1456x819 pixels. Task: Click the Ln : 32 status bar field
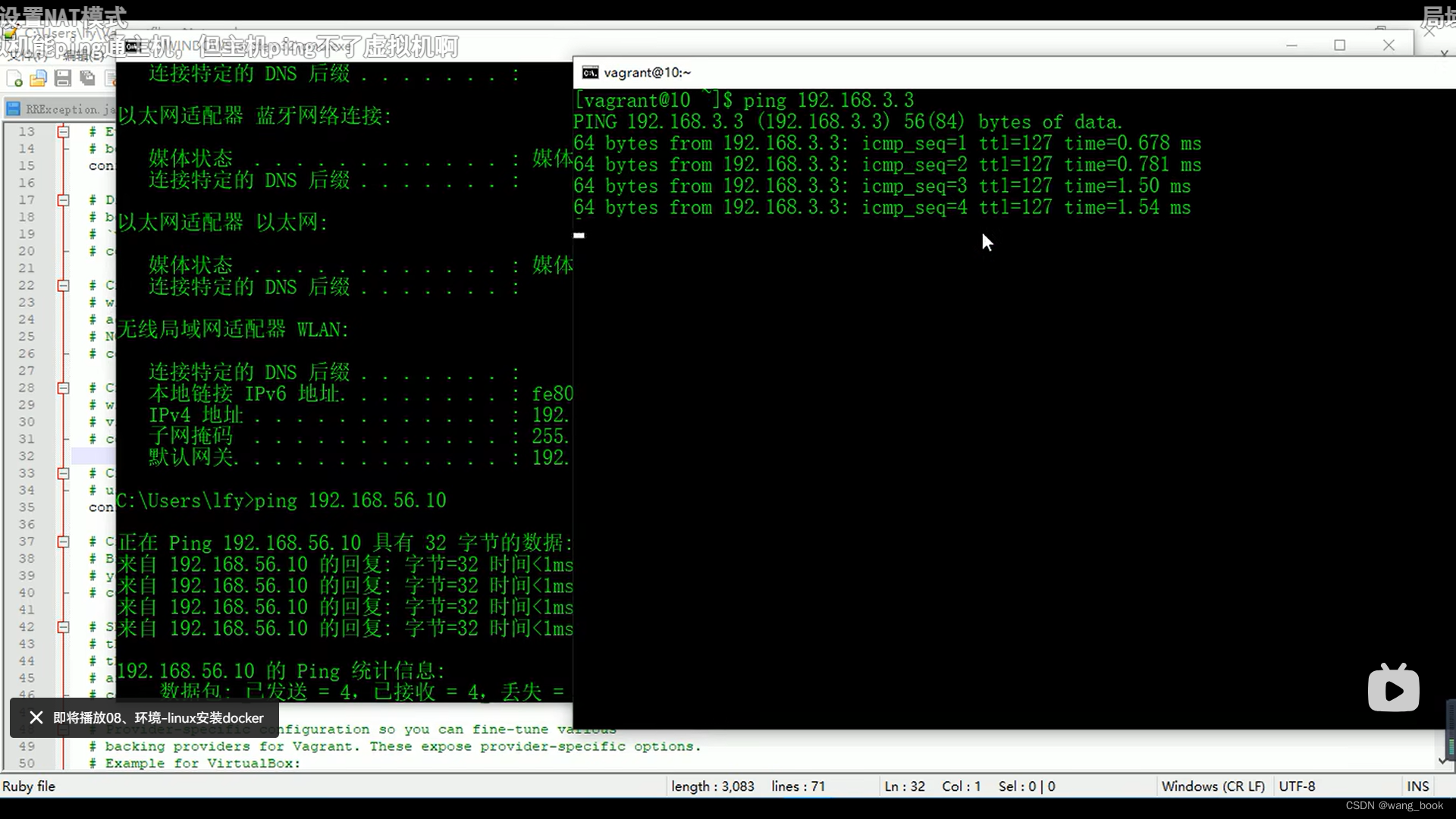click(x=904, y=786)
